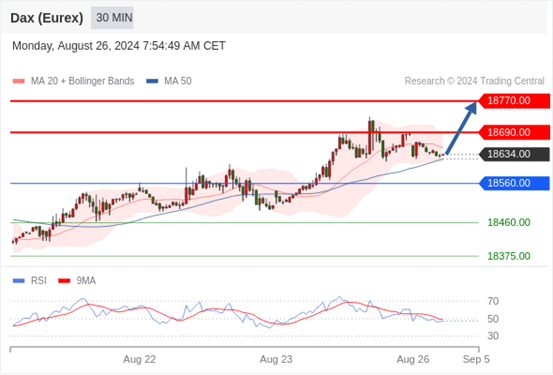Click the 18690.00 red resistance price tag
553x375 pixels.
pos(515,132)
